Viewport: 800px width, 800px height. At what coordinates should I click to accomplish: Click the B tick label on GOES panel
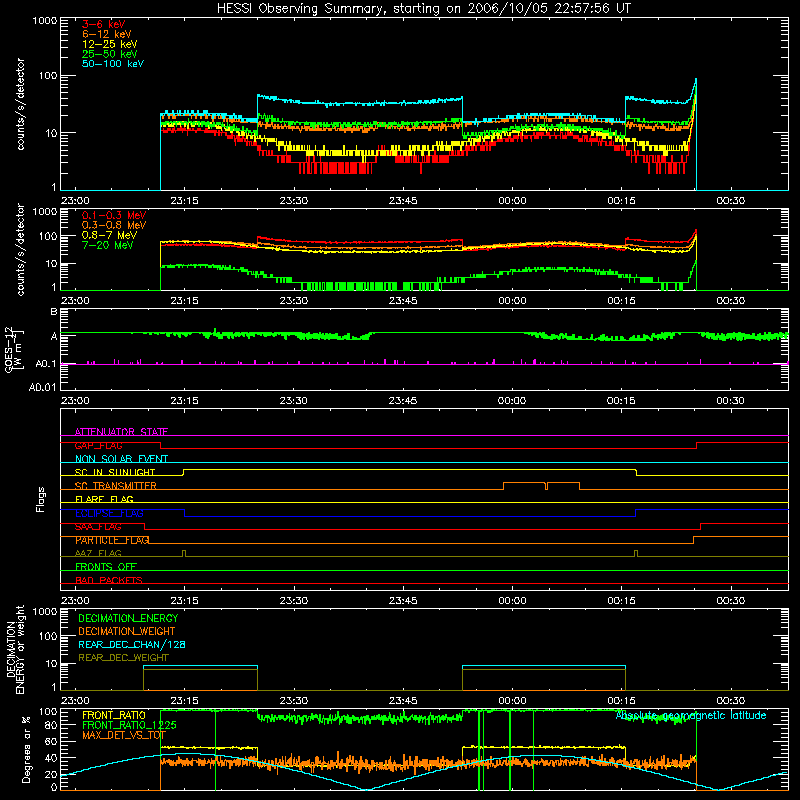tap(54, 312)
